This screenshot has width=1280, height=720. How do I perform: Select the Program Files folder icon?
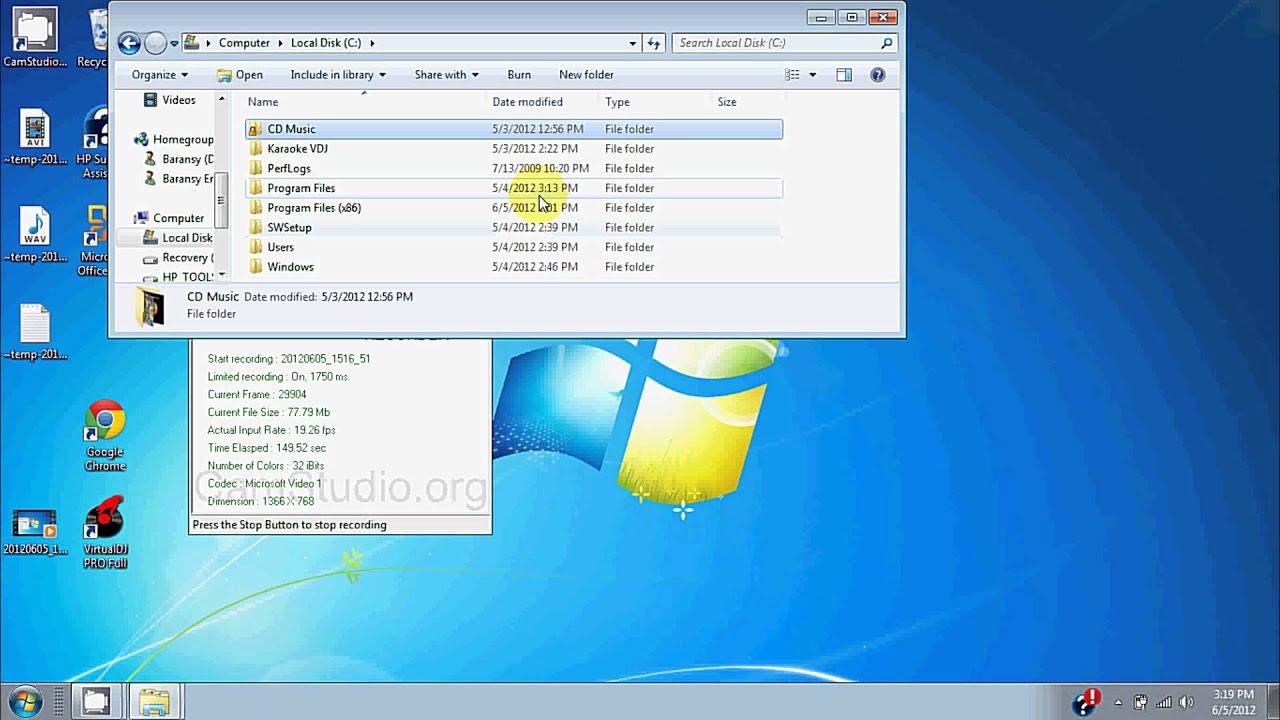[255, 188]
